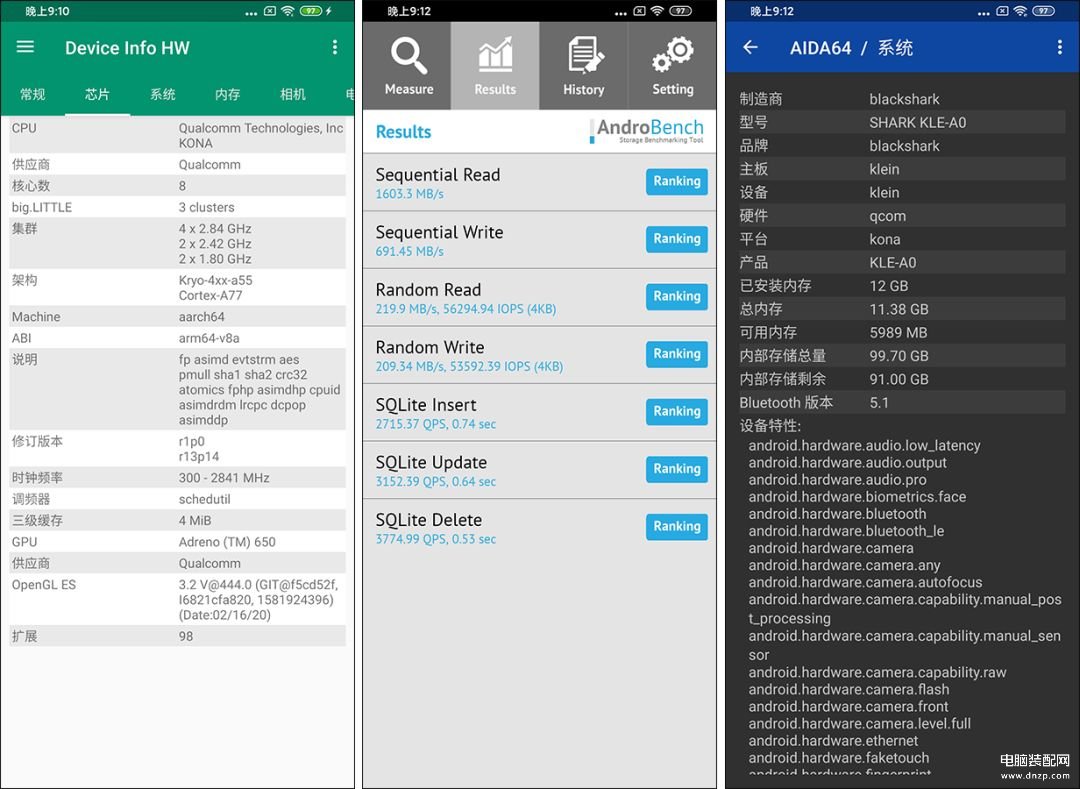Select the "2715.37 QPS, 0.74 sec" result

(436, 424)
